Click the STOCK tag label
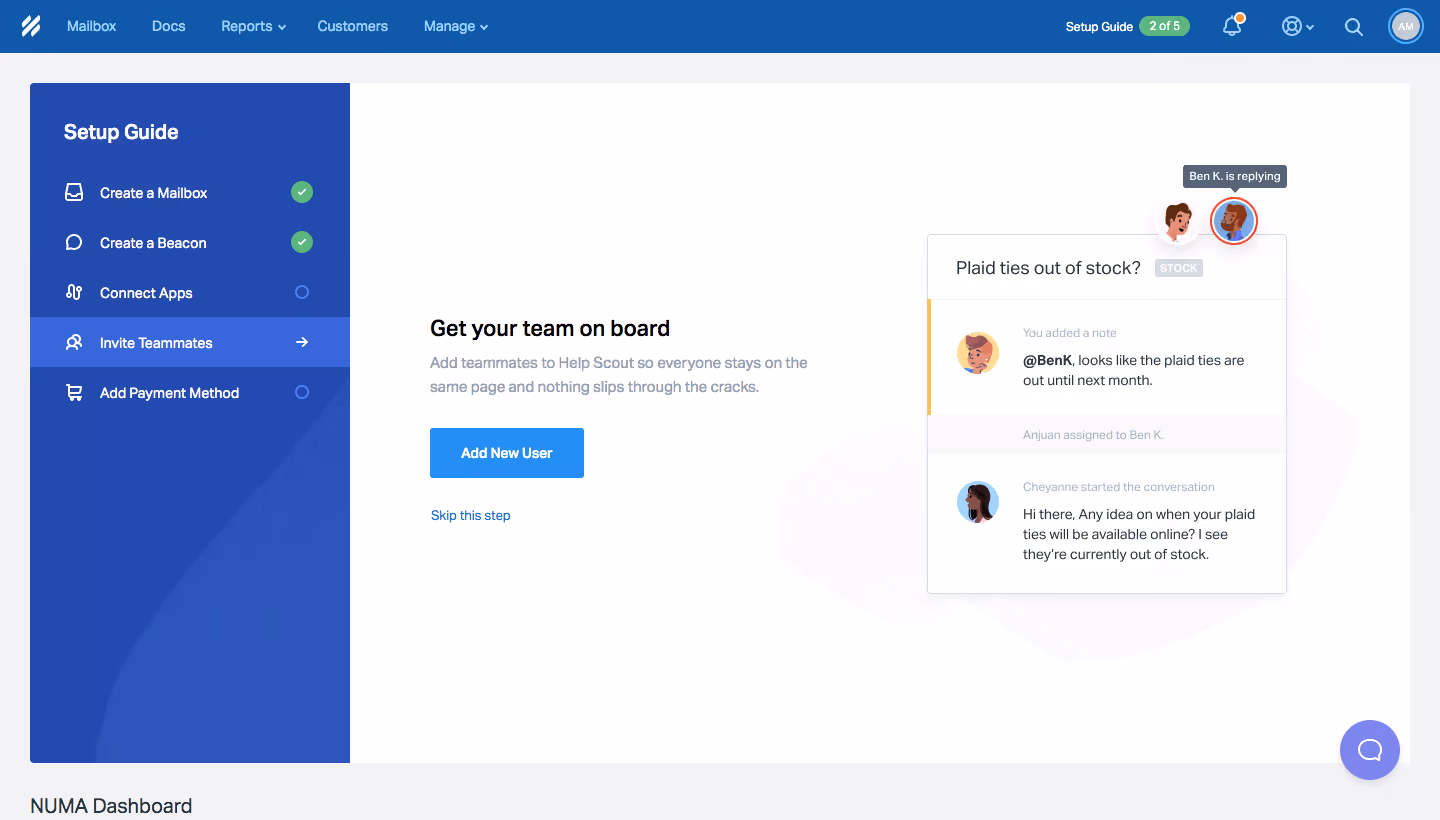Screen dimensions: 1440x820 [1179, 268]
